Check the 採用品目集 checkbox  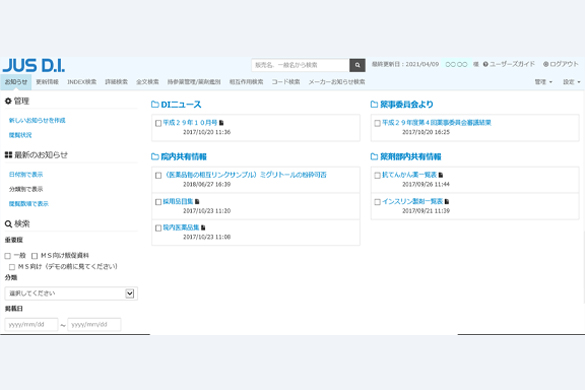pyautogui.click(x=158, y=202)
